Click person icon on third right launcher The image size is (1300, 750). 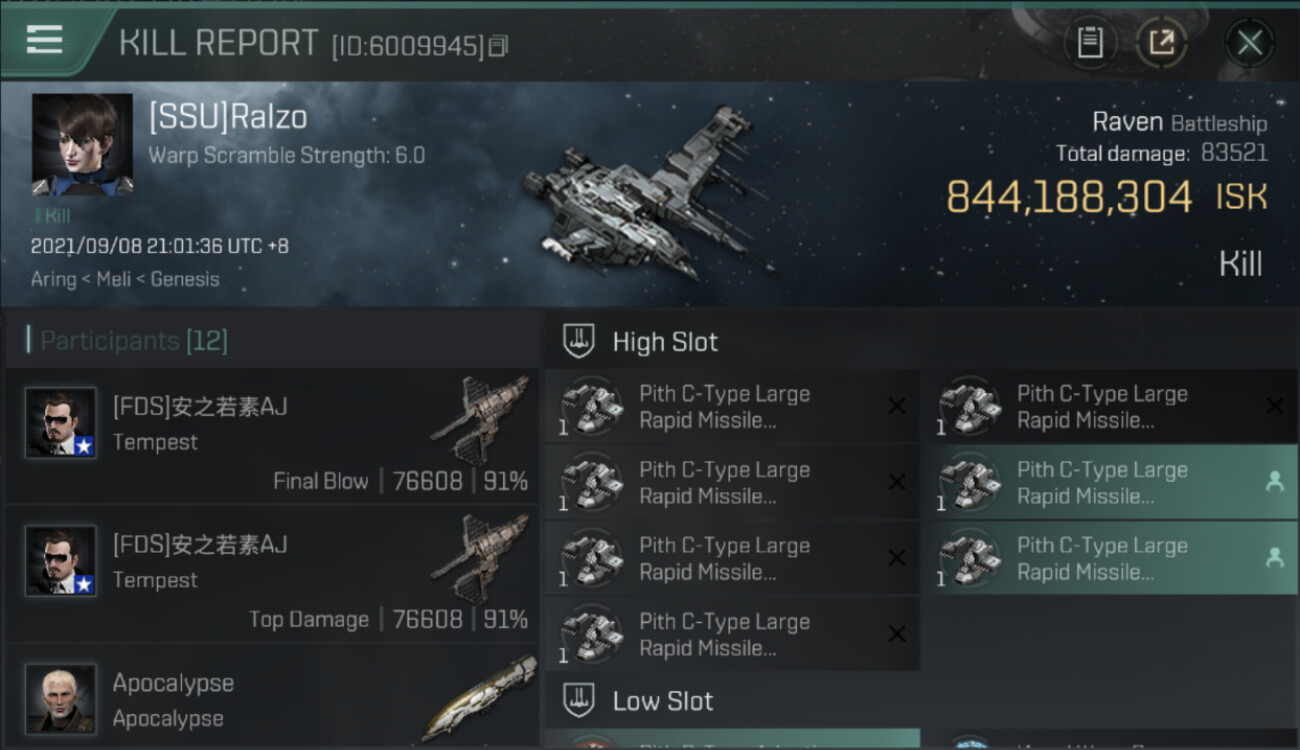(x=1274, y=557)
